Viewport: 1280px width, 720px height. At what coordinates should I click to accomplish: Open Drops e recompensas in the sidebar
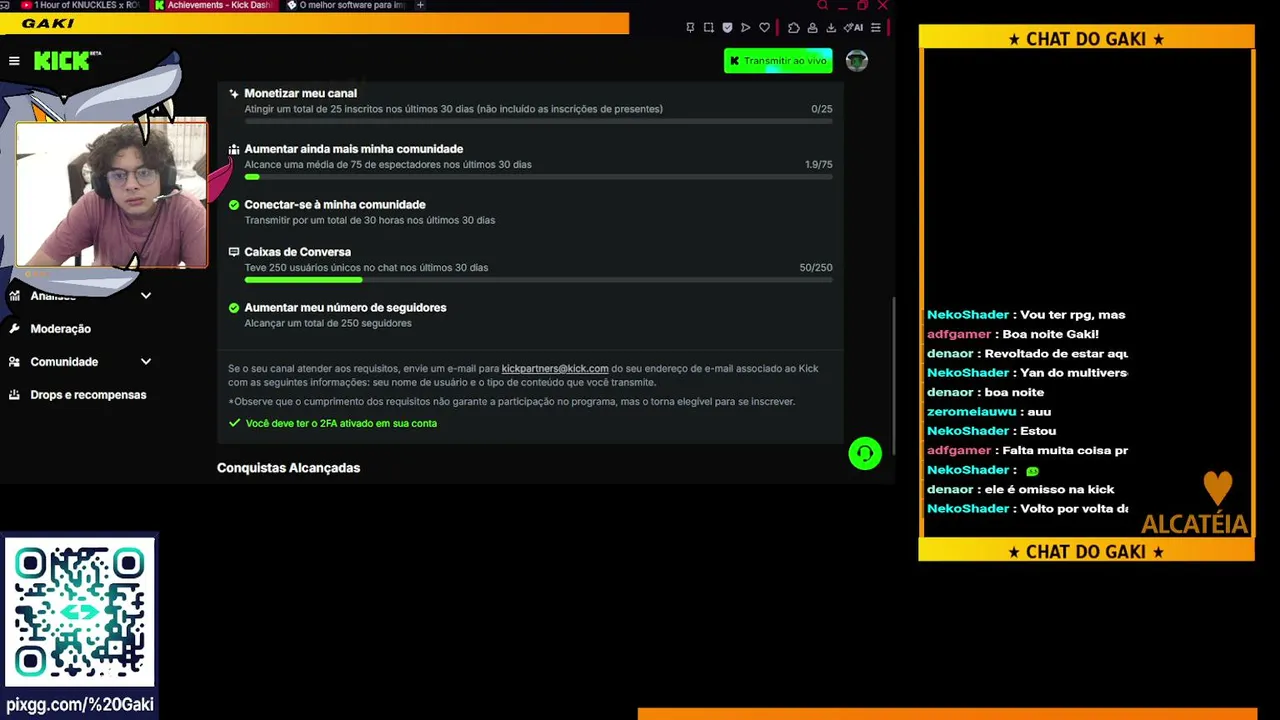click(88, 395)
